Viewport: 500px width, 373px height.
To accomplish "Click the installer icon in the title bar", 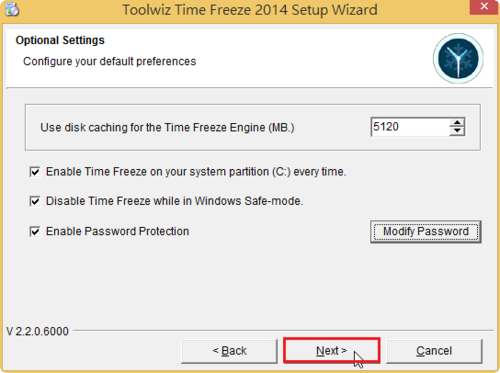I will point(12,9).
